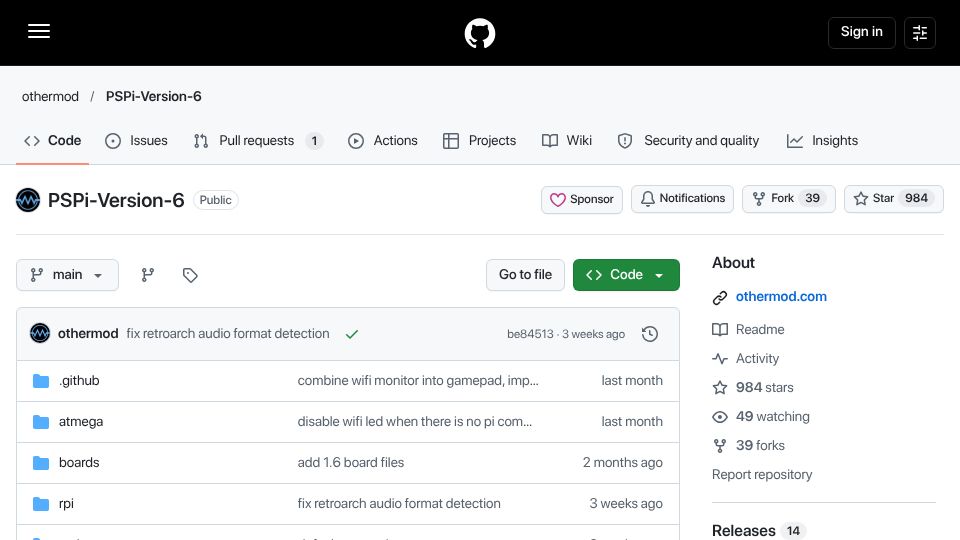Click the Fork count 39 badge

(812, 198)
